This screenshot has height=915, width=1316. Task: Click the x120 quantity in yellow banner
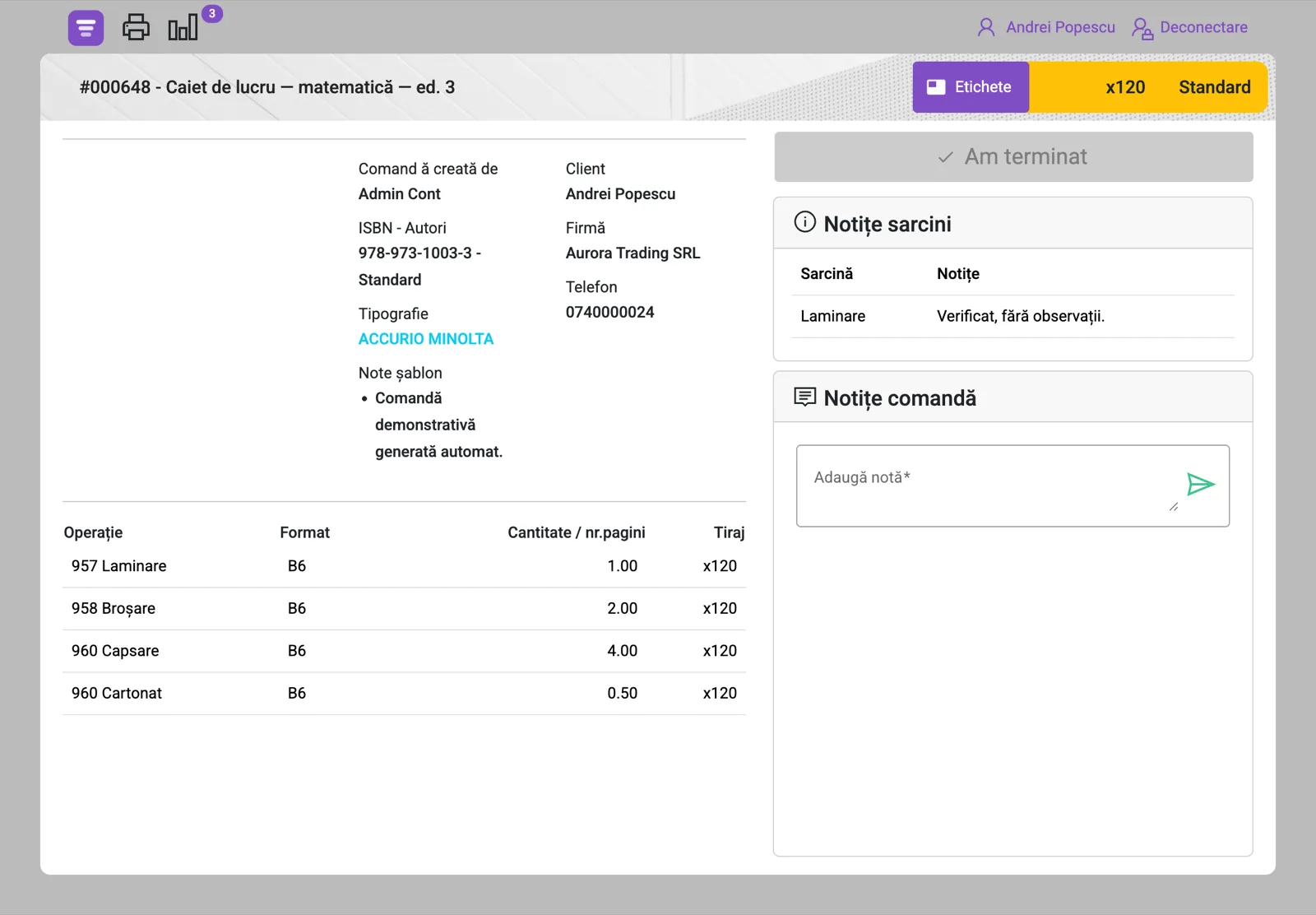1124,87
